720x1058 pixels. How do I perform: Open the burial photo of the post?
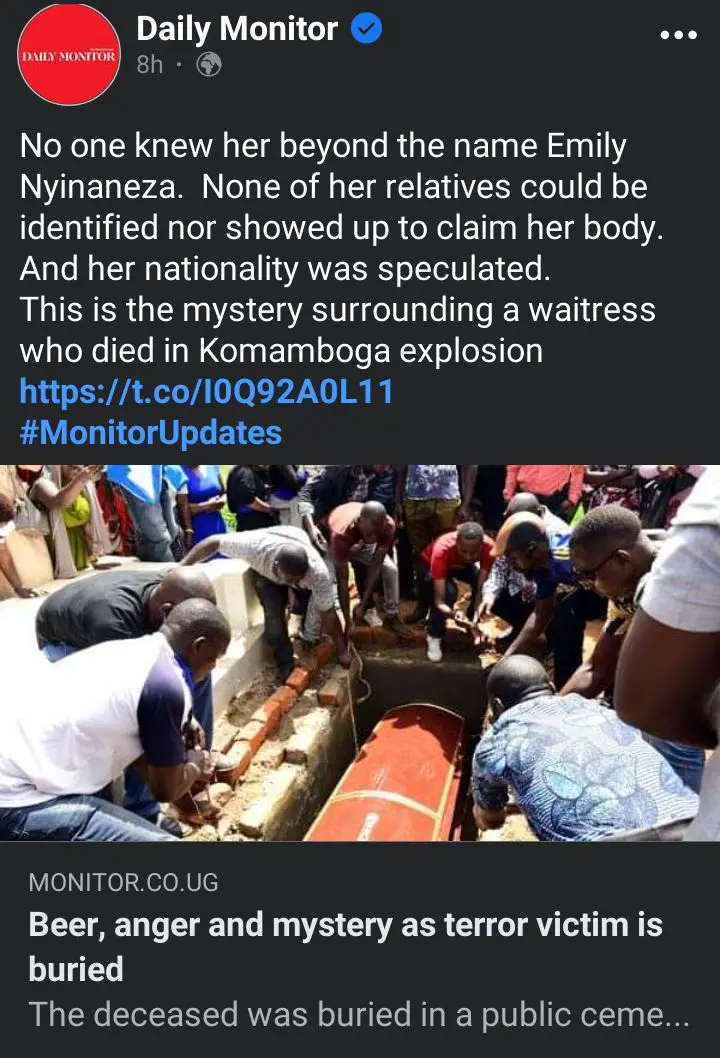(x=360, y=652)
